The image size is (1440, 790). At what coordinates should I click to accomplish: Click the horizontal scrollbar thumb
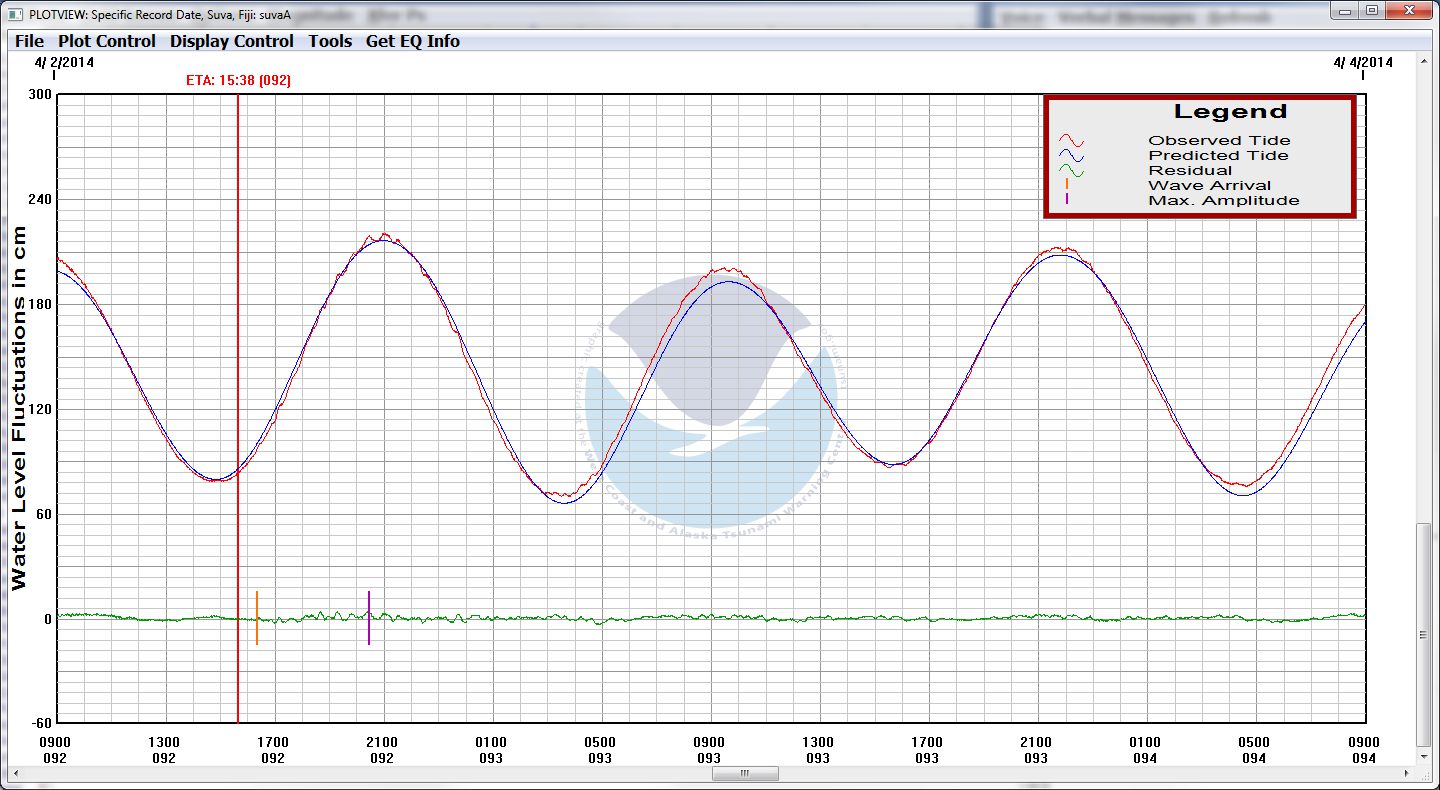745,773
